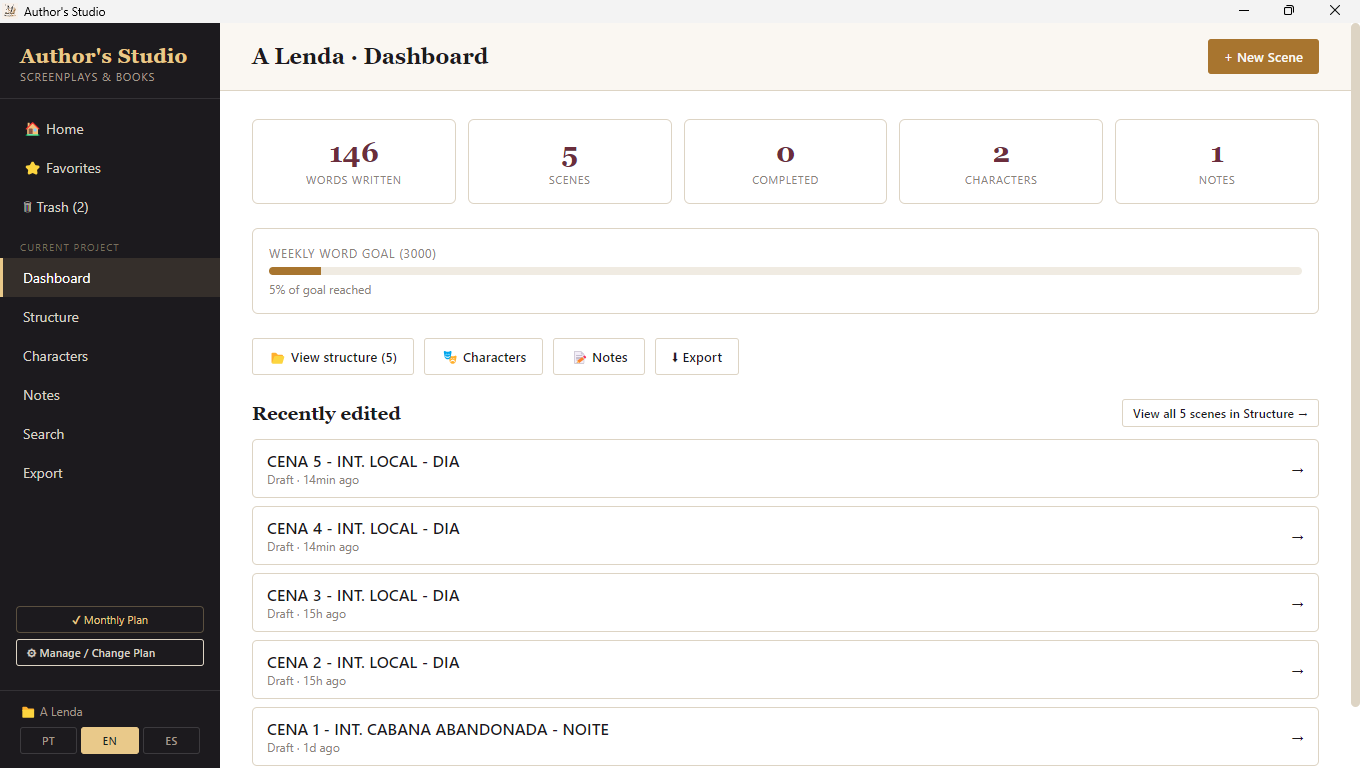Screen dimensions: 1360x768
Task: Click the Home house icon
Action: point(32,129)
